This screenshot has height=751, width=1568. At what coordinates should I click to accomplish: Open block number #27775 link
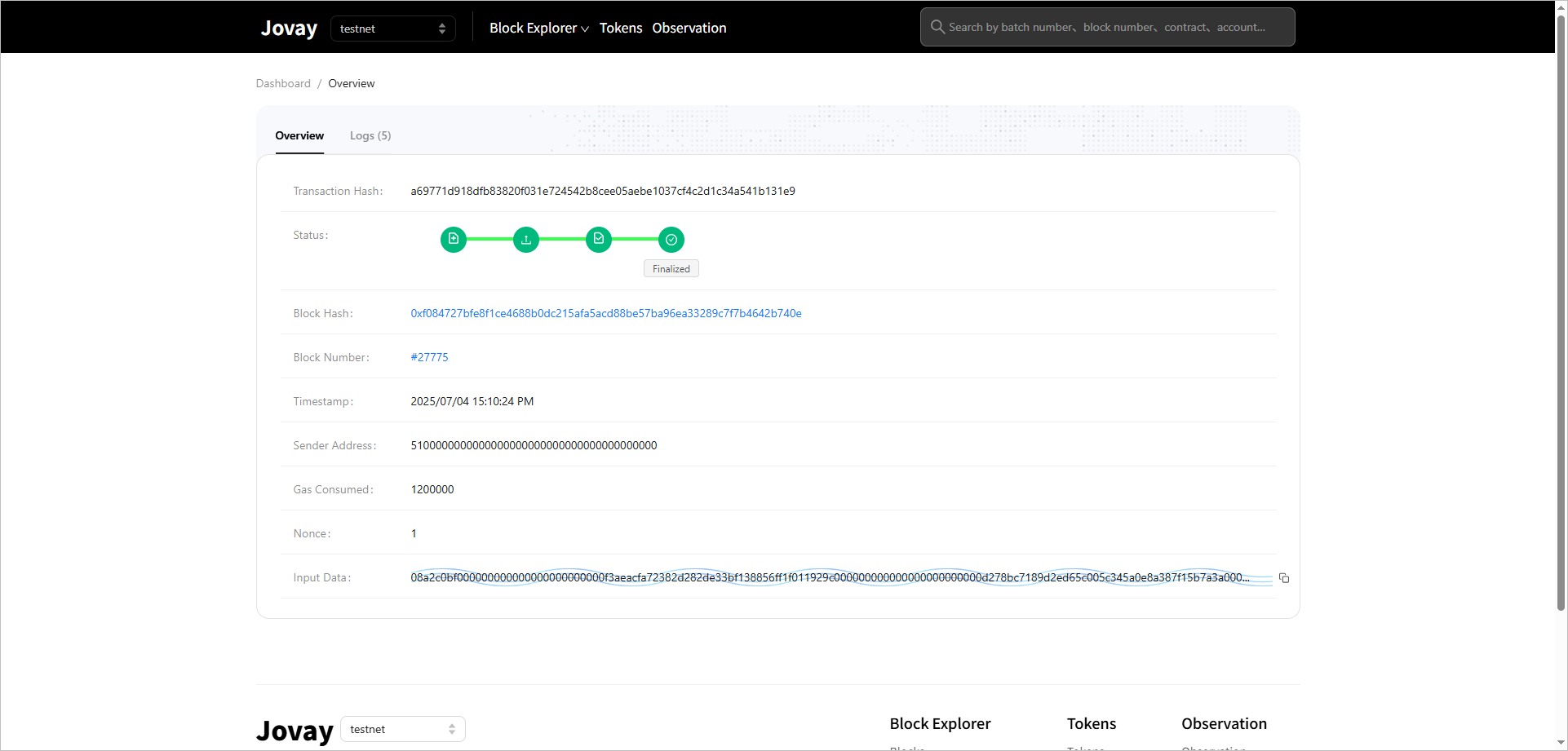[429, 357]
